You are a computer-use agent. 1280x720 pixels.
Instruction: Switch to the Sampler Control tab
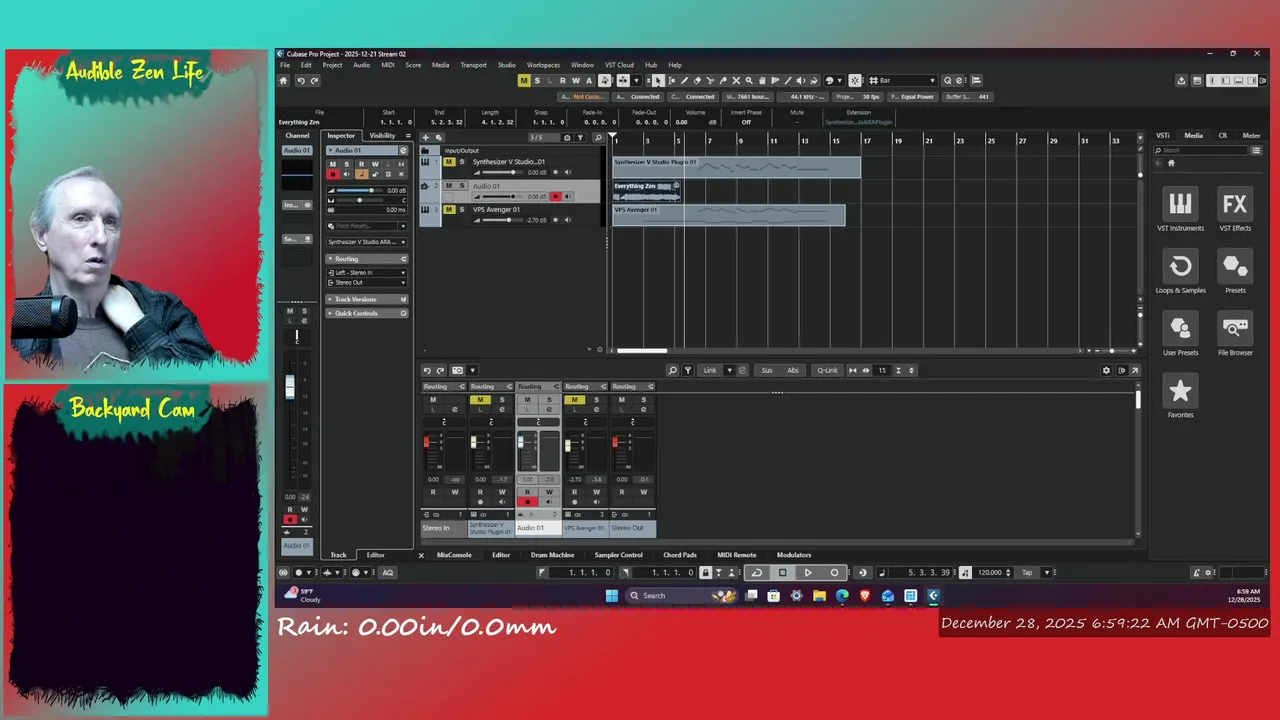(618, 555)
